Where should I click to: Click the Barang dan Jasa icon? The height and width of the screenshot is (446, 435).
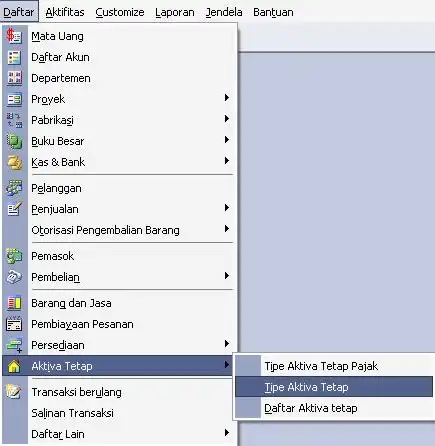[14, 303]
